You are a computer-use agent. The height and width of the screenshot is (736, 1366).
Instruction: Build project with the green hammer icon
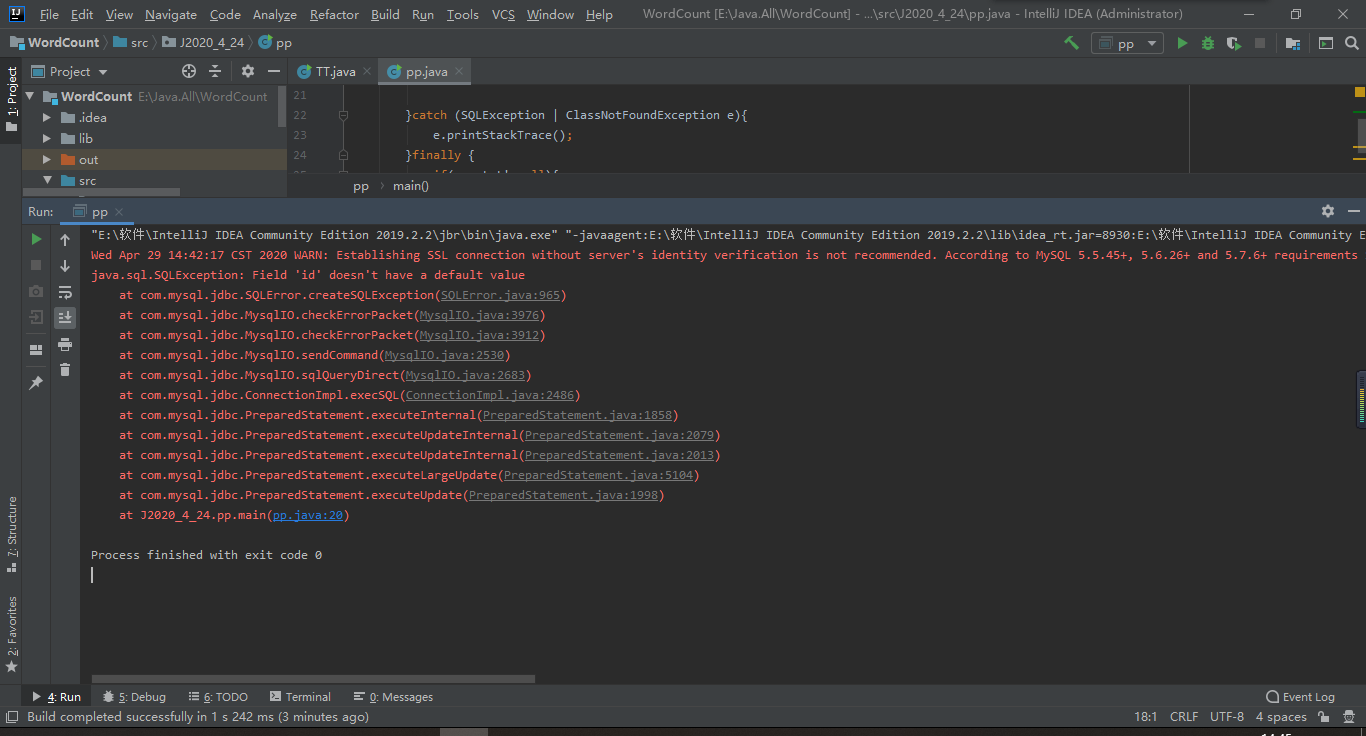click(x=1071, y=43)
